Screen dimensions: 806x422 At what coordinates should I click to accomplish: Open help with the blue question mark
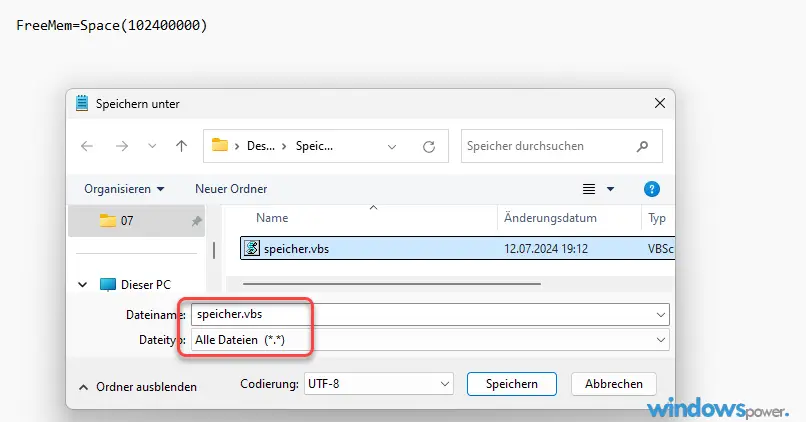652,189
